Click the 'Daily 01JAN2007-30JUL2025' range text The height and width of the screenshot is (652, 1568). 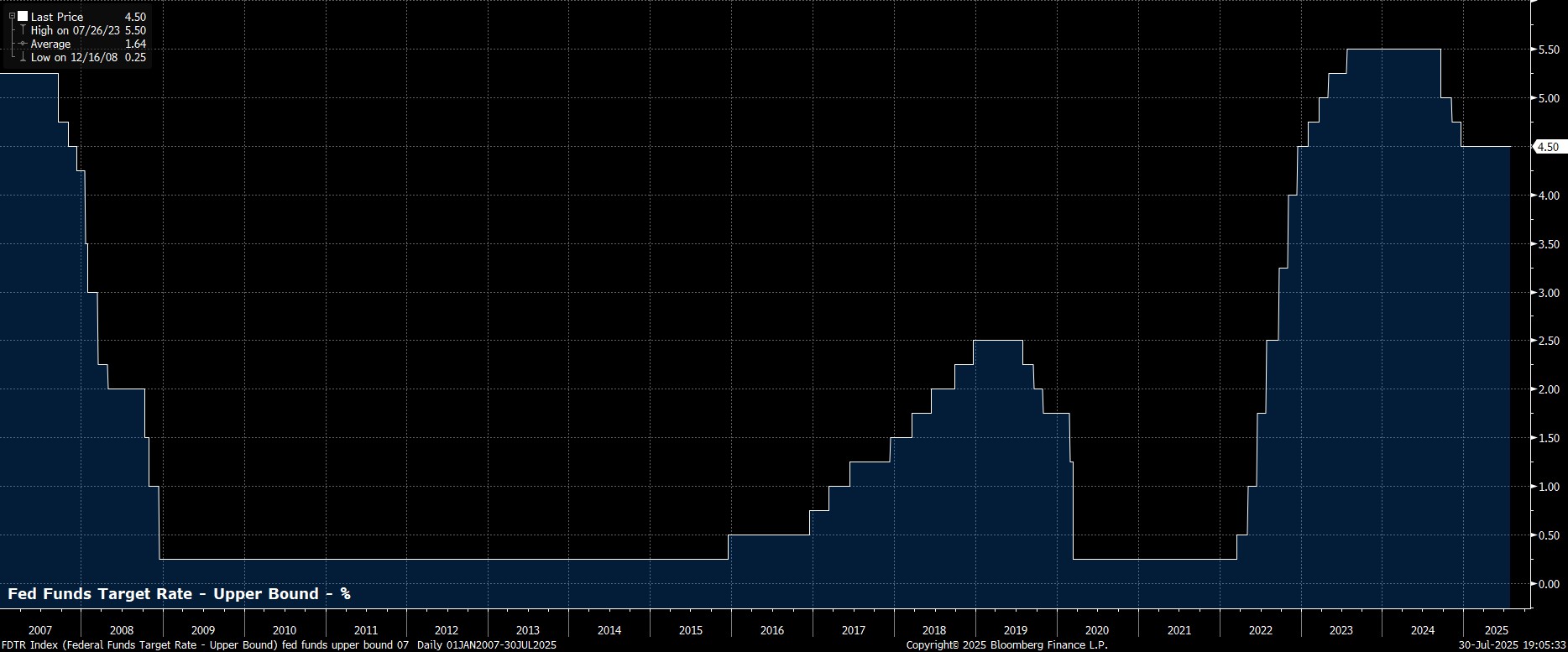tap(487, 645)
